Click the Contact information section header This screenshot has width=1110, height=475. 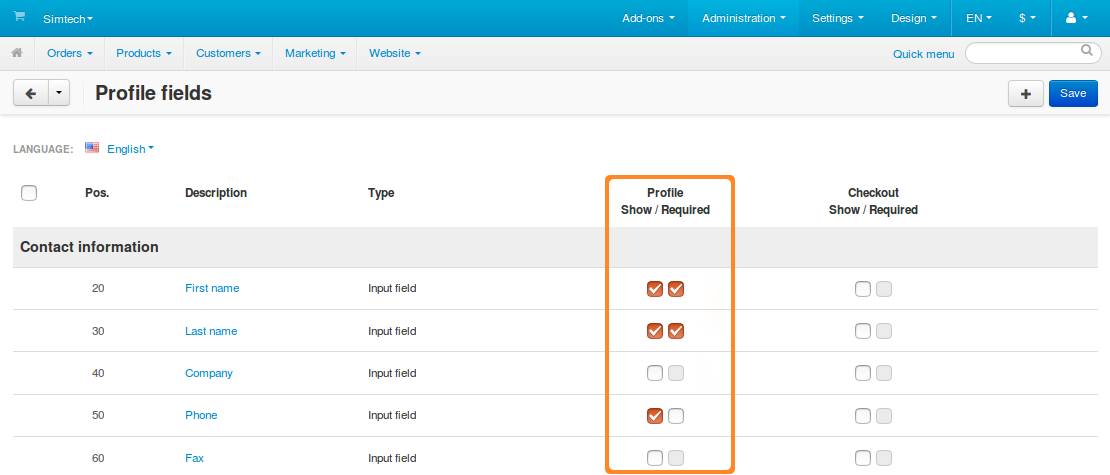(x=89, y=247)
